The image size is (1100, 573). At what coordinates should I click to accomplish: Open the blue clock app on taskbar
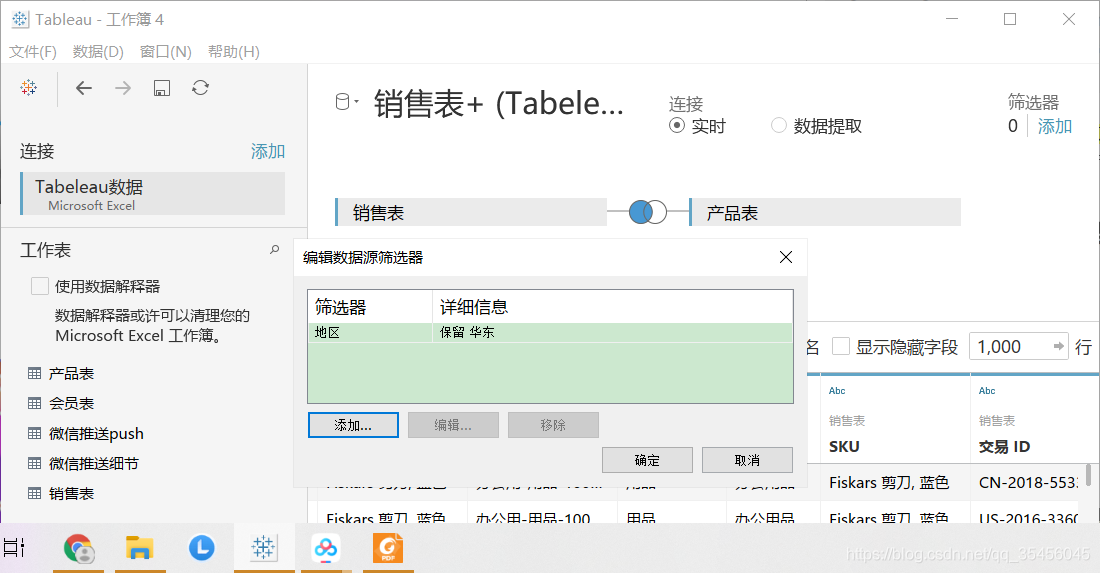202,548
